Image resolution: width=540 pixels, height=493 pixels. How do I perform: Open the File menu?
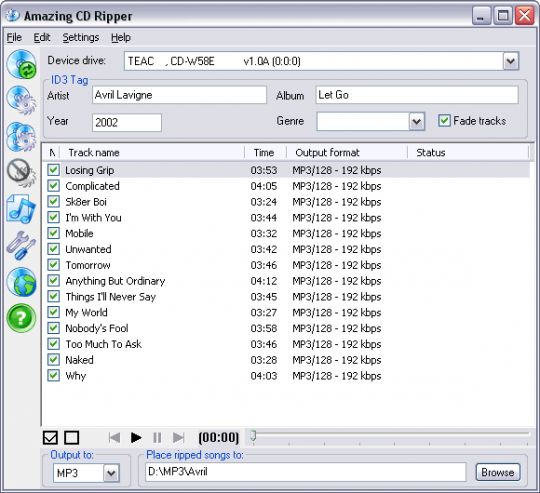[x=14, y=37]
